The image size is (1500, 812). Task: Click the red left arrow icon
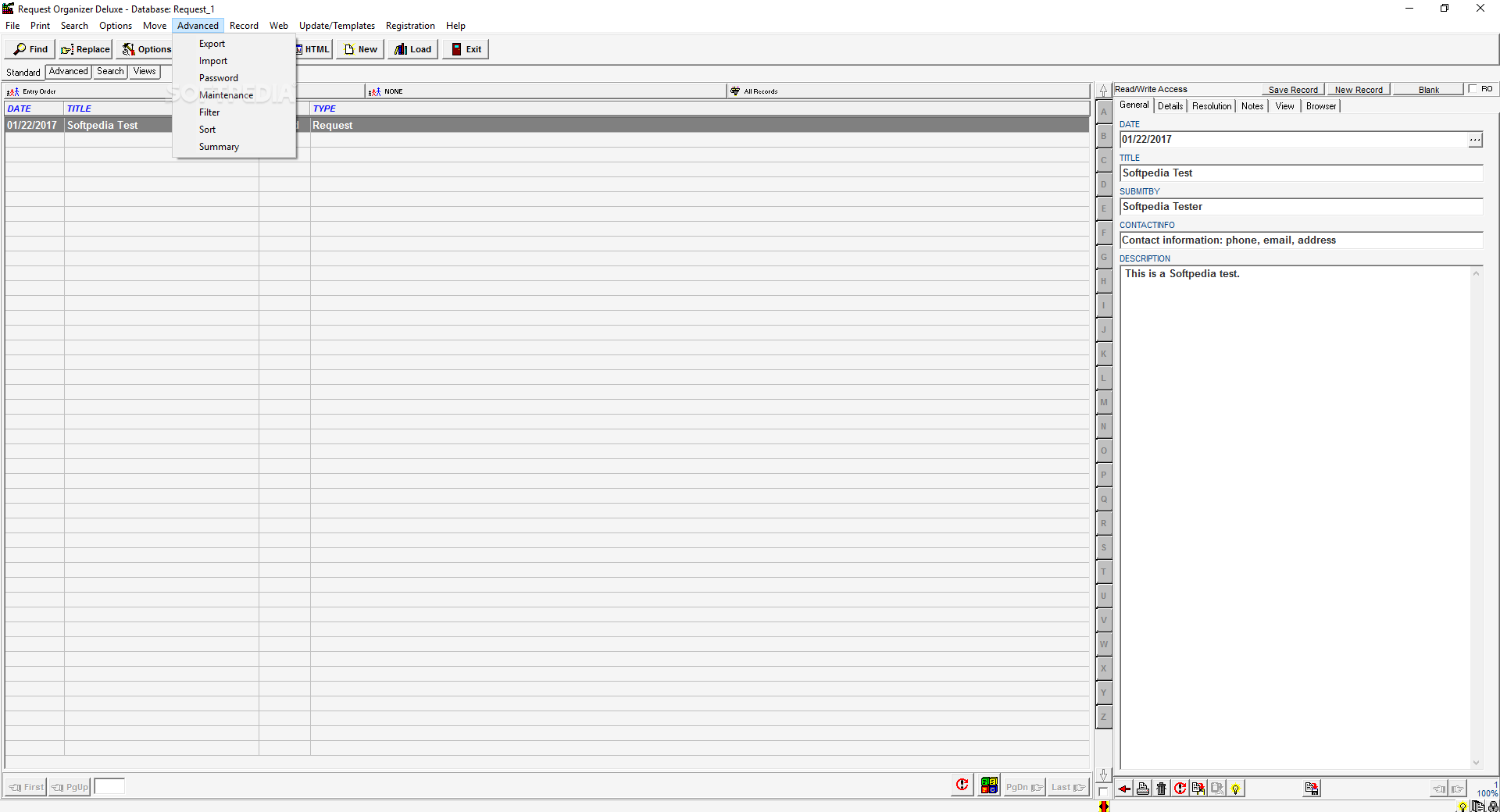pyautogui.click(x=1124, y=789)
